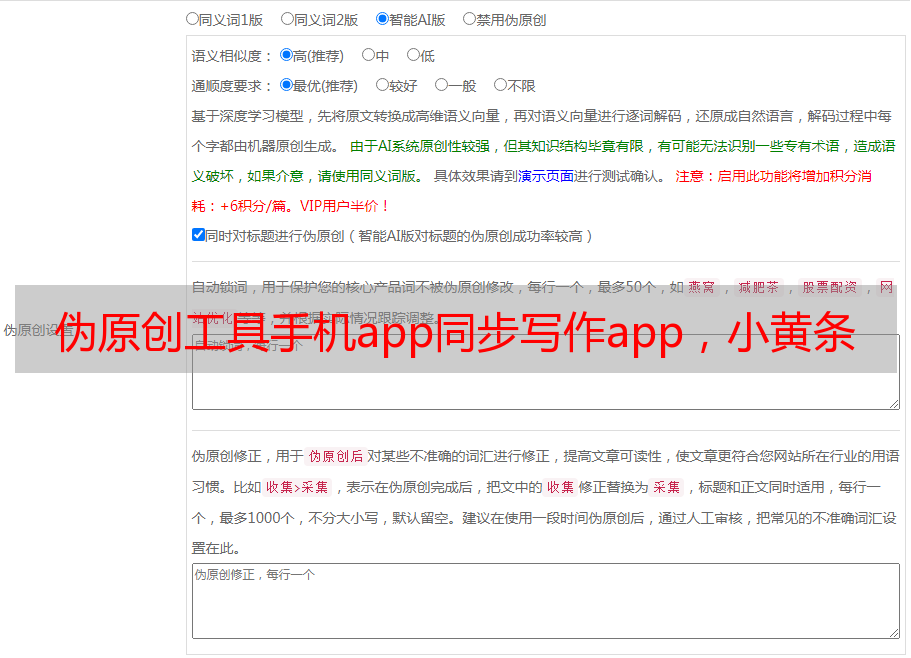Open the 演示页面 link
This screenshot has height=658, width=911.
(545, 176)
